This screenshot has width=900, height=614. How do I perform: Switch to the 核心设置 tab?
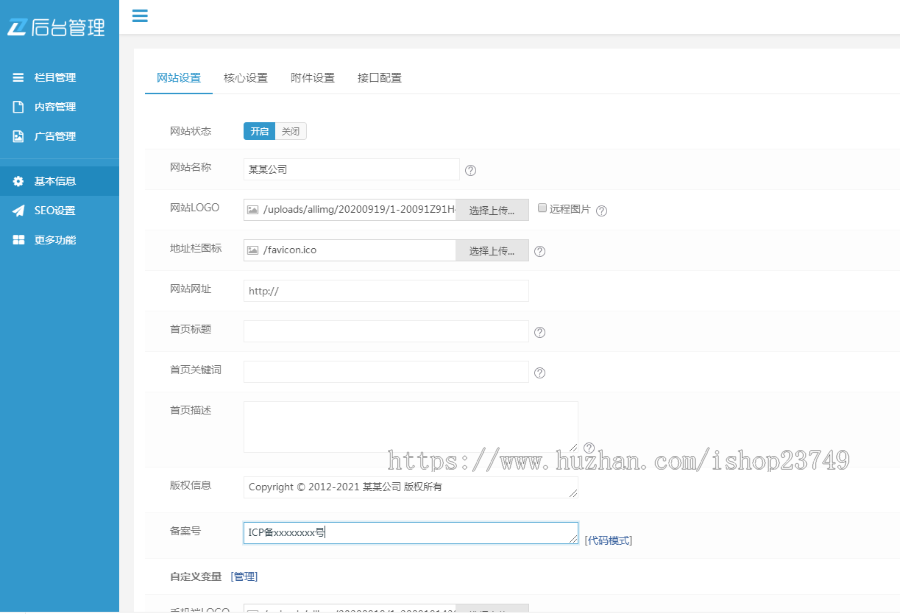pos(245,78)
